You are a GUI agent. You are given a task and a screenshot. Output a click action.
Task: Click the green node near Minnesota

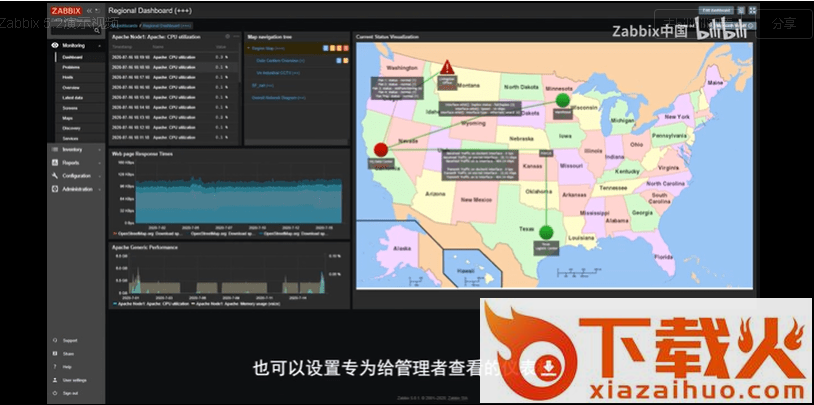pos(562,100)
